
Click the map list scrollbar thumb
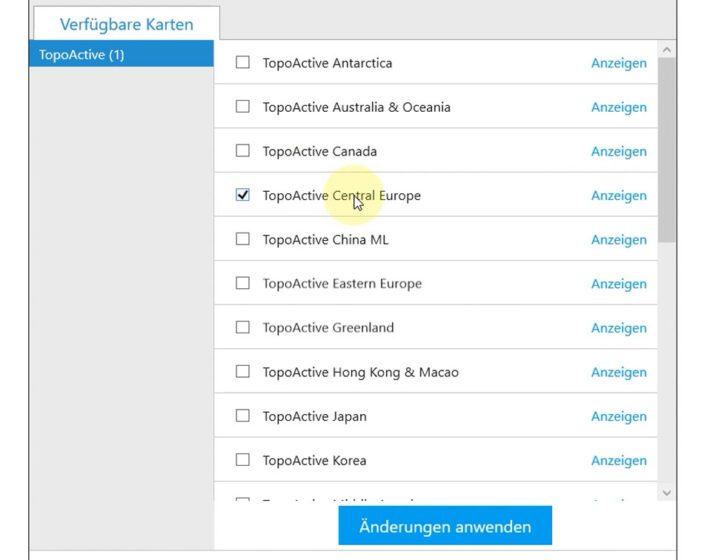667,150
